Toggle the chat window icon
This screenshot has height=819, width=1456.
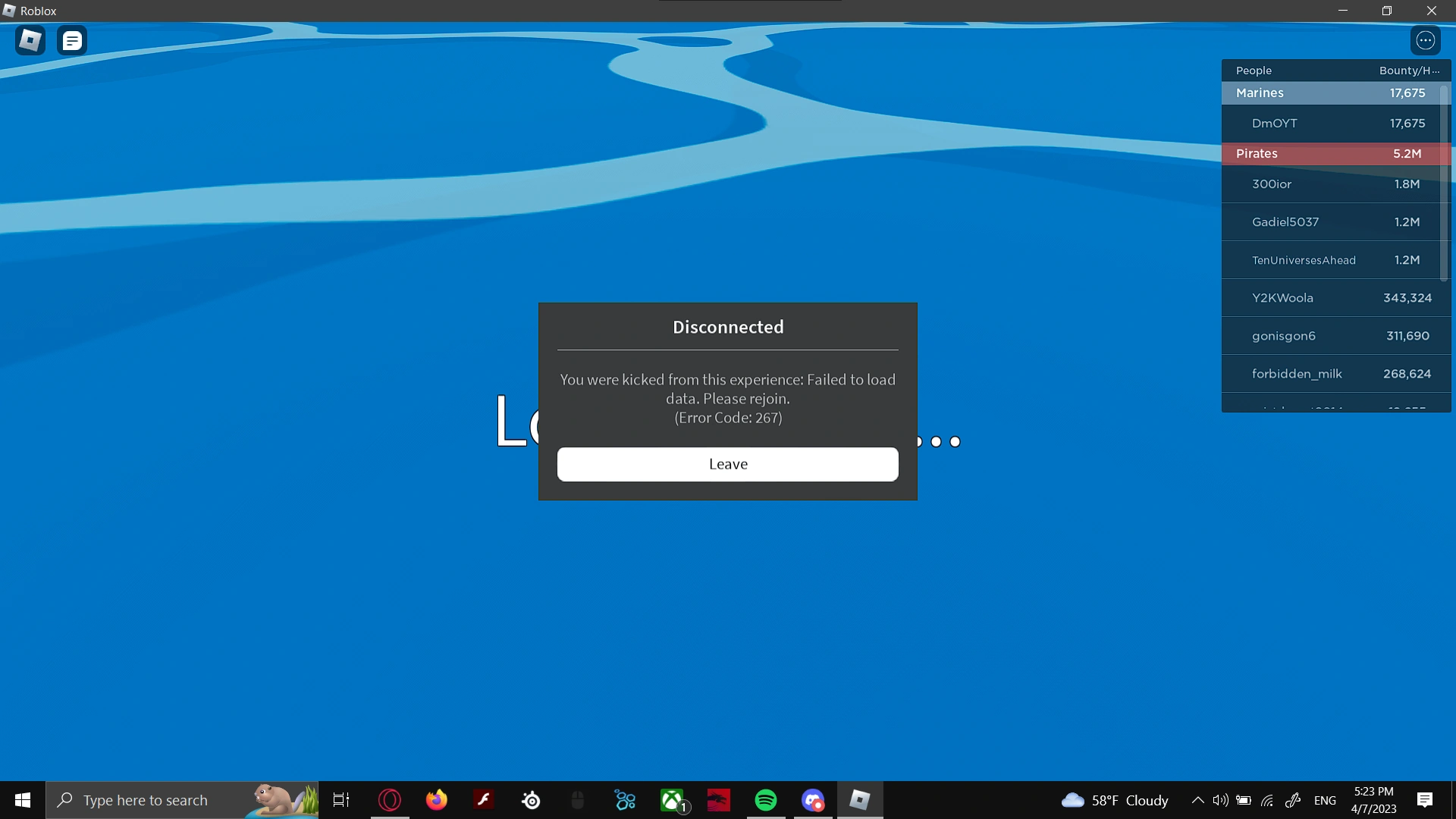72,40
